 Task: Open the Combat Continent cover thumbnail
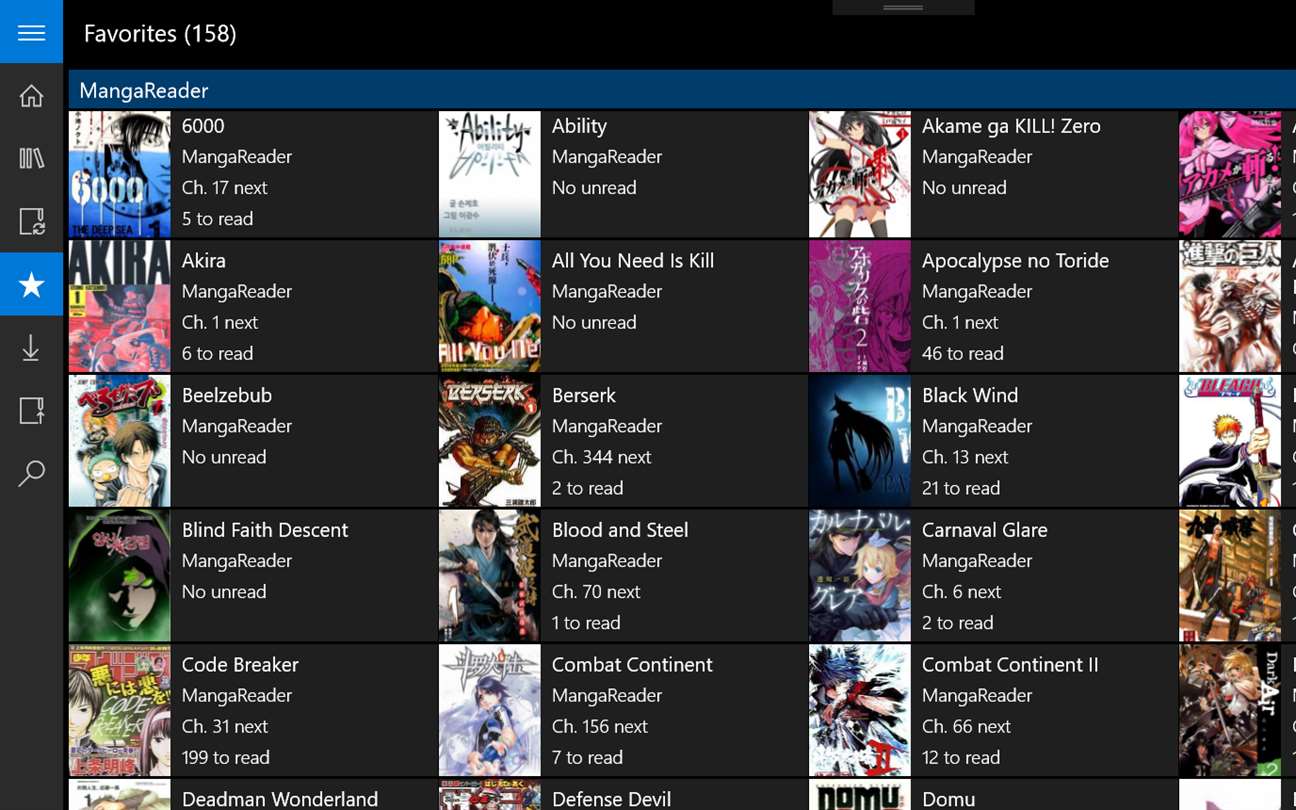point(490,712)
